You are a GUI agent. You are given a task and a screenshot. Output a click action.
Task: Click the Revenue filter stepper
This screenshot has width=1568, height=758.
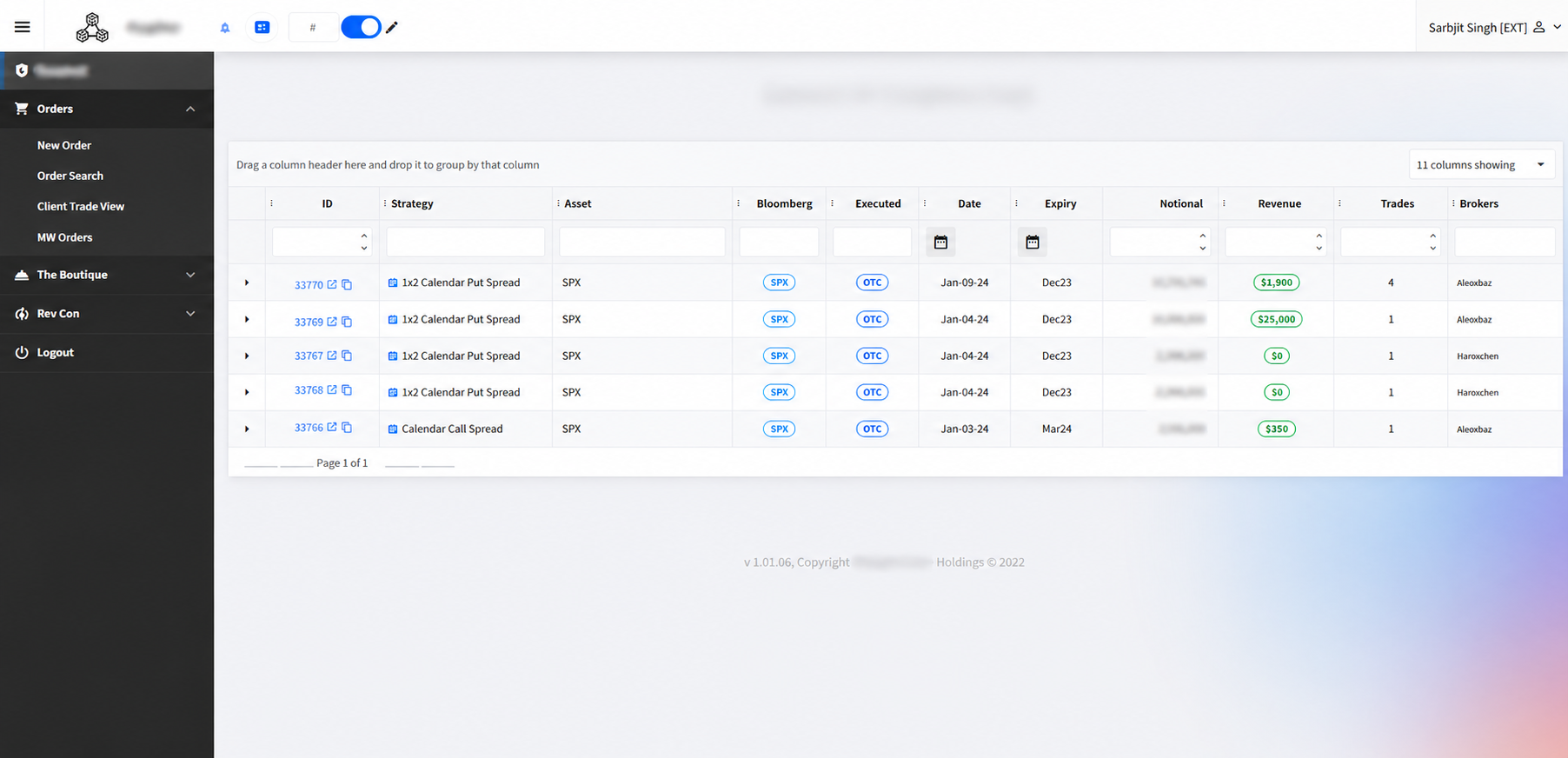[1319, 242]
